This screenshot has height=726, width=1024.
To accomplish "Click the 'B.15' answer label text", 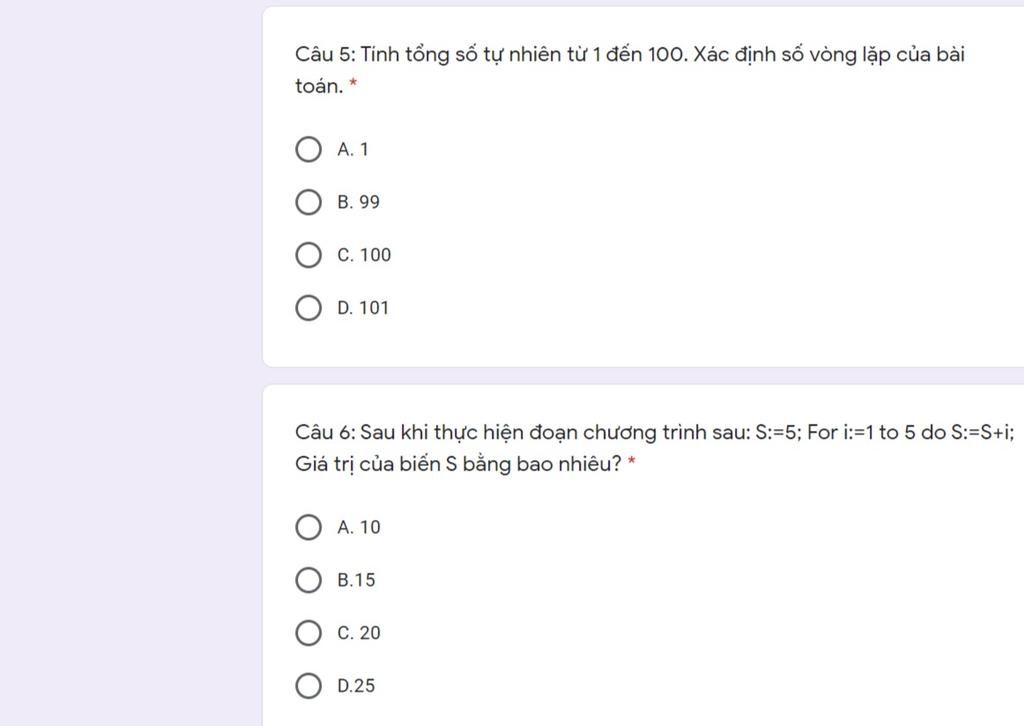I will pyautogui.click(x=356, y=580).
